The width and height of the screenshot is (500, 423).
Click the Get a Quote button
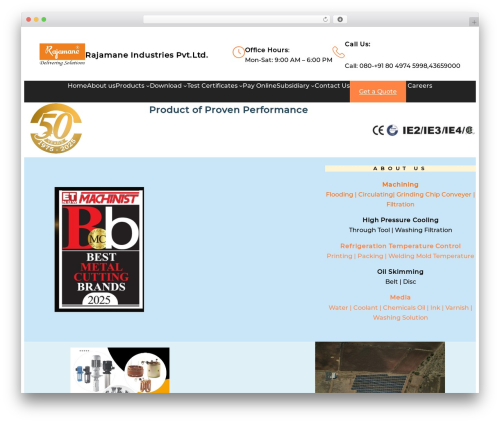tap(378, 91)
